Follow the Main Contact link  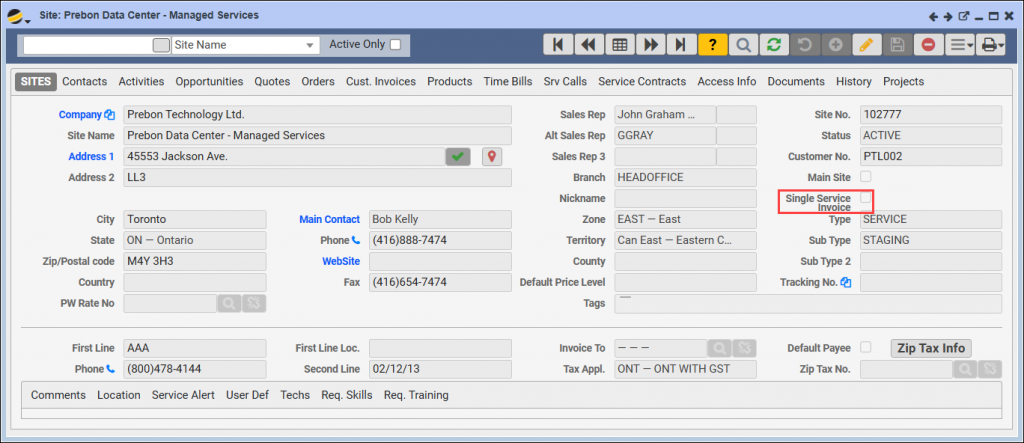pyautogui.click(x=329, y=219)
